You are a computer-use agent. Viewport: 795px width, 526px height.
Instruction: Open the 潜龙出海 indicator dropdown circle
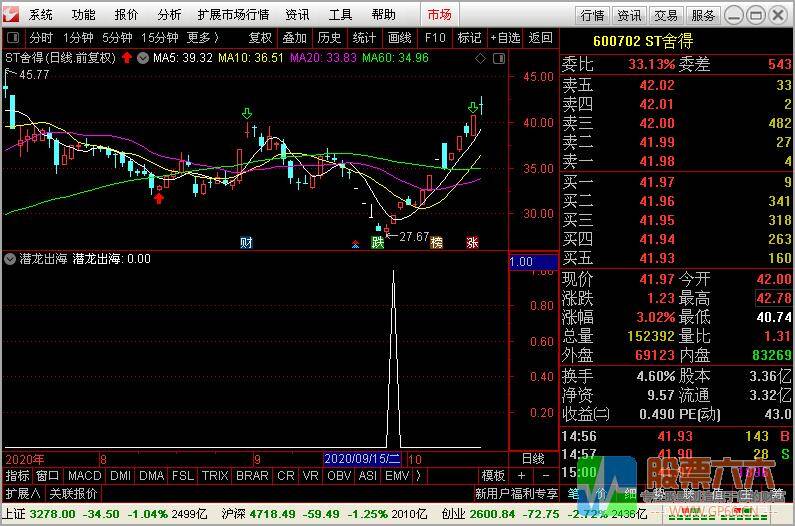coord(10,259)
